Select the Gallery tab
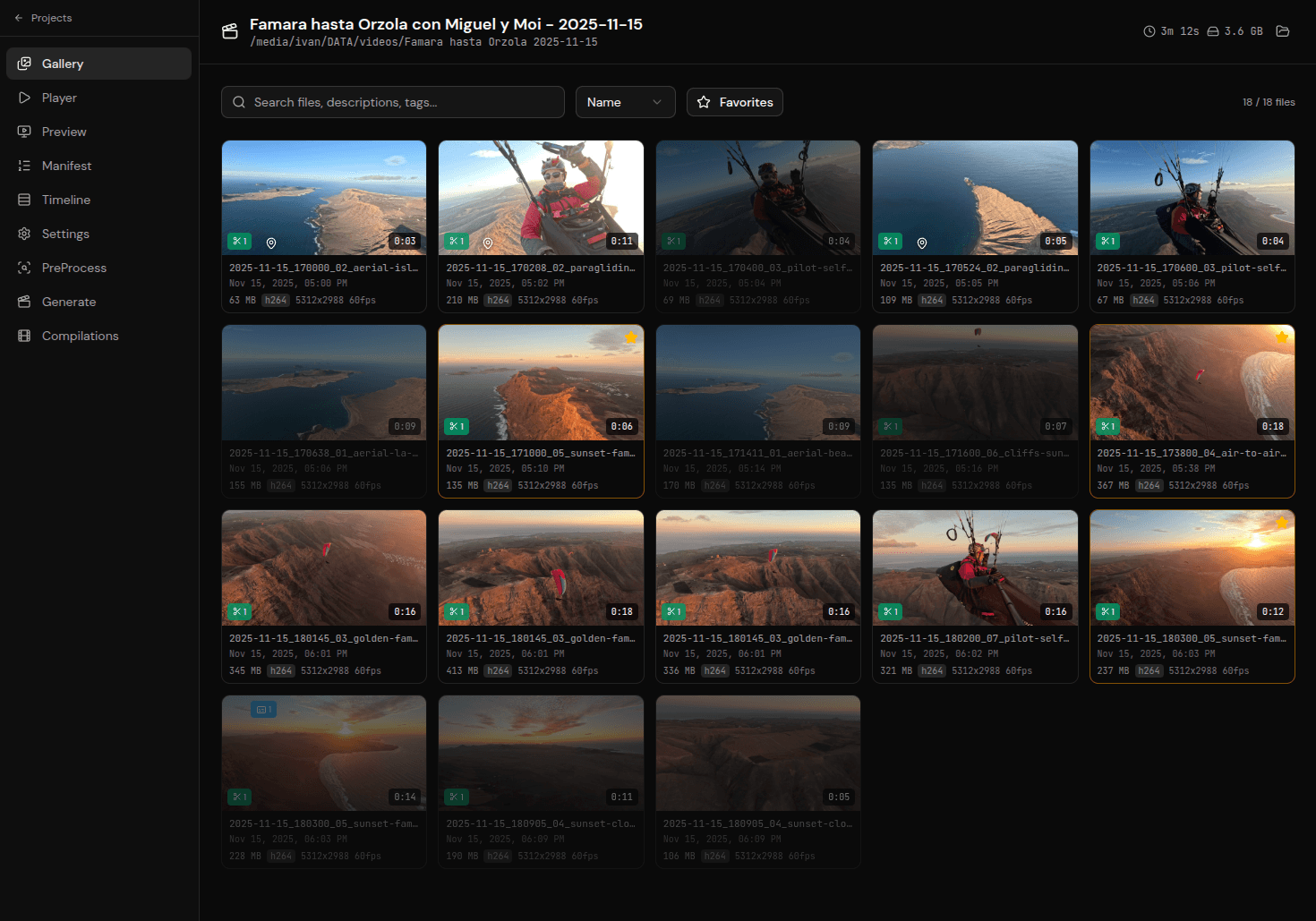The width and height of the screenshot is (1316, 921). pyautogui.click(x=62, y=64)
